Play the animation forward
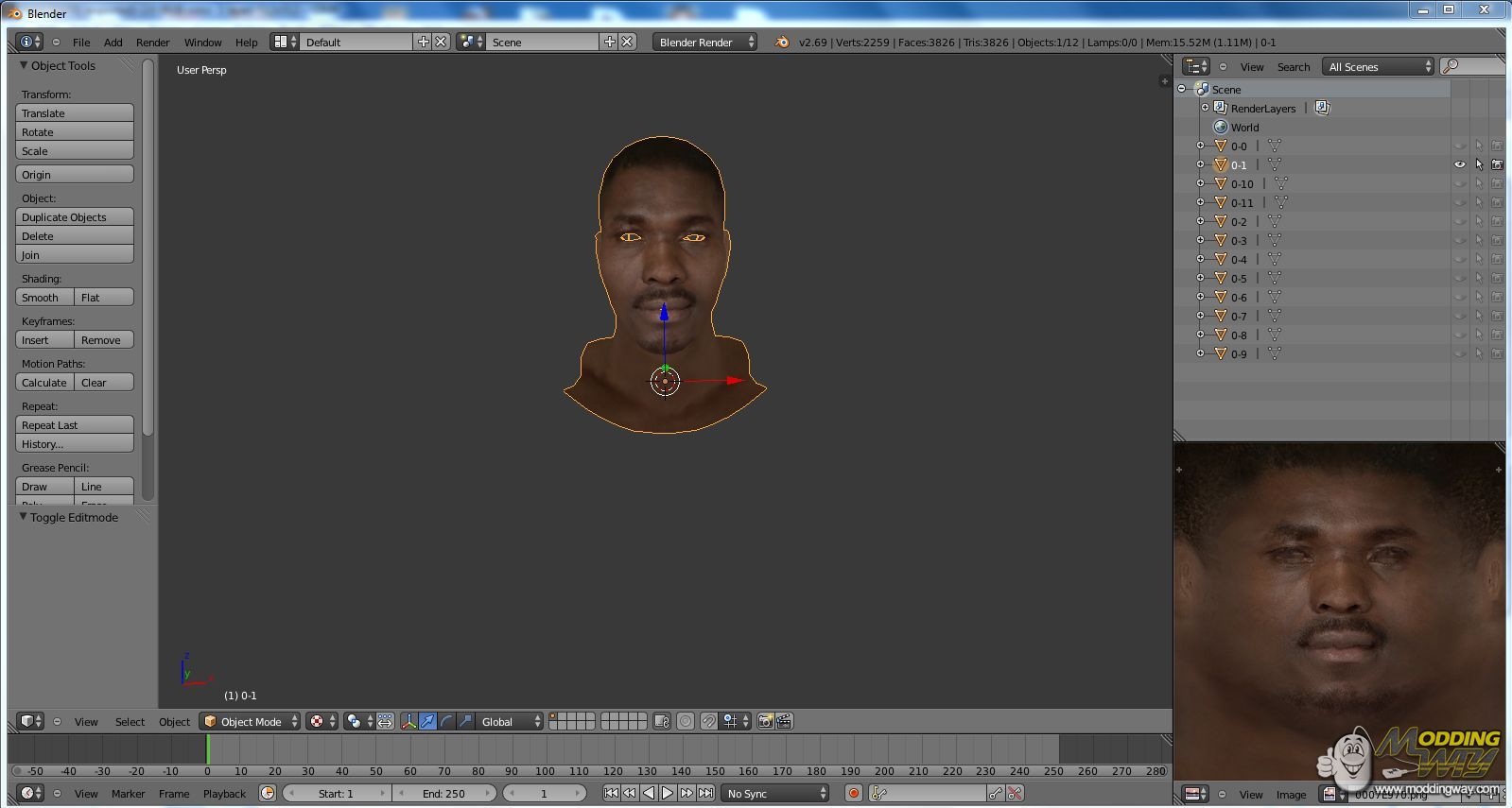Viewport: 1512px width, 808px height. [668, 794]
